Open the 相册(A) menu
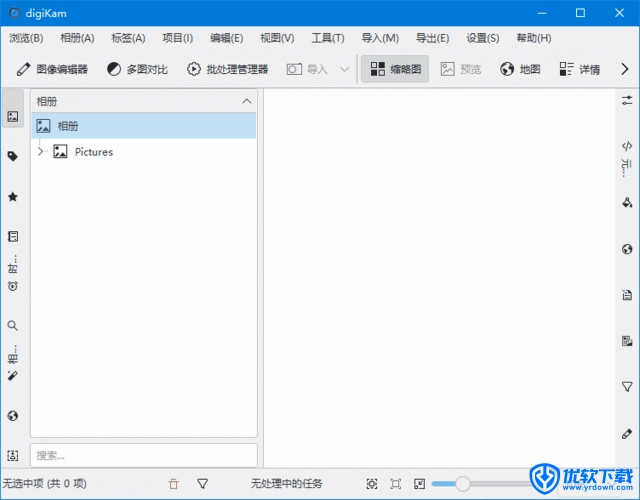This screenshot has height=500, width=640. [x=77, y=38]
